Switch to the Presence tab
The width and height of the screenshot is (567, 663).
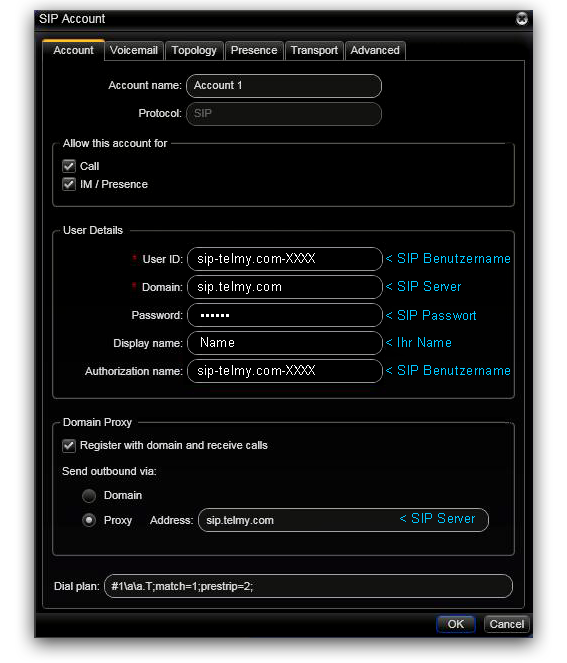click(254, 51)
